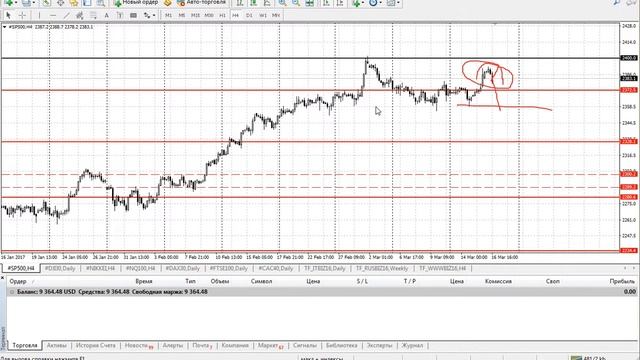This screenshot has height=360, width=640.
Task: Open the #NQ100,H4 chart tab
Action: pyautogui.click(x=140, y=268)
